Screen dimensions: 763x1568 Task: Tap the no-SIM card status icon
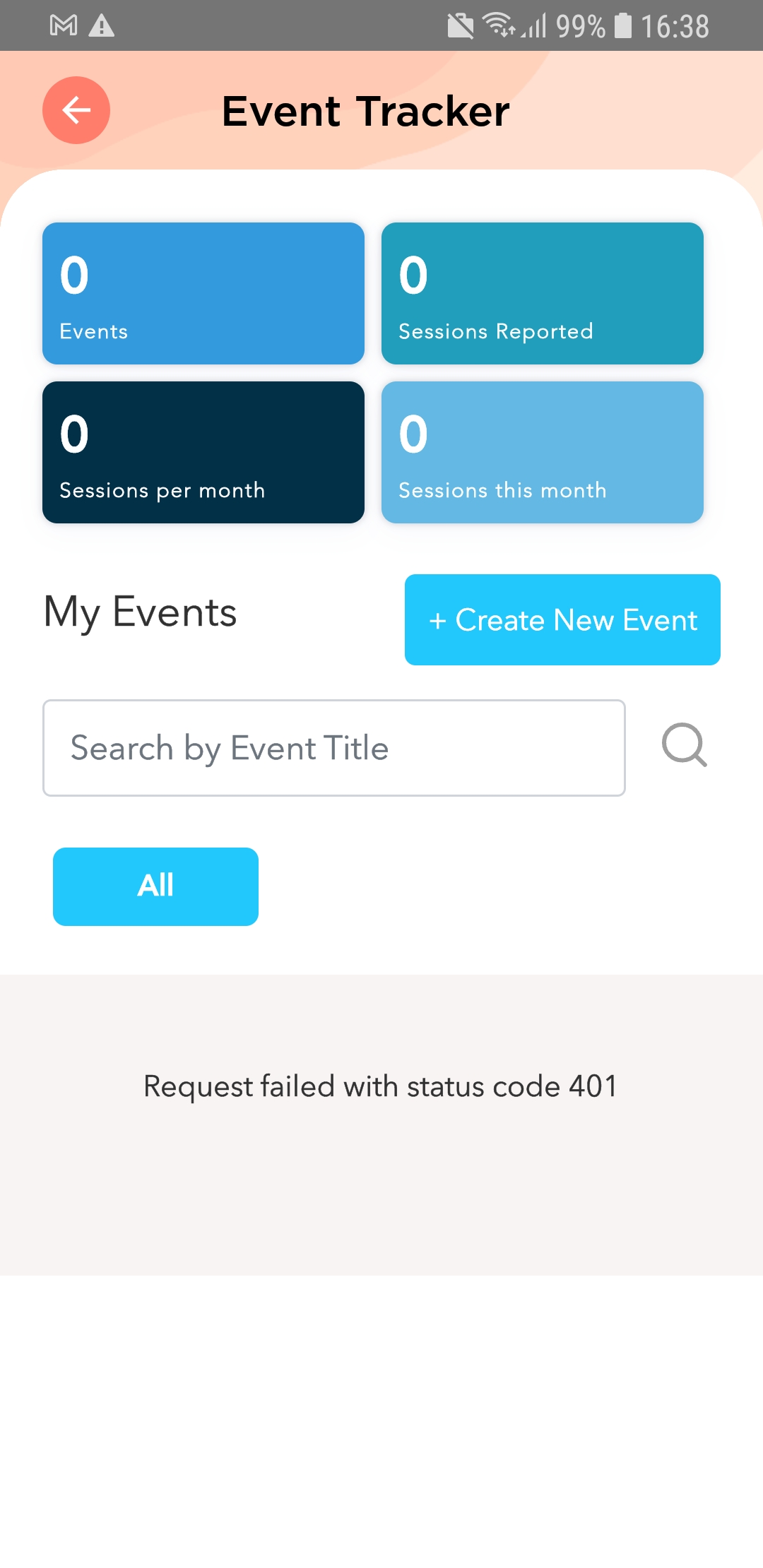coord(461,27)
